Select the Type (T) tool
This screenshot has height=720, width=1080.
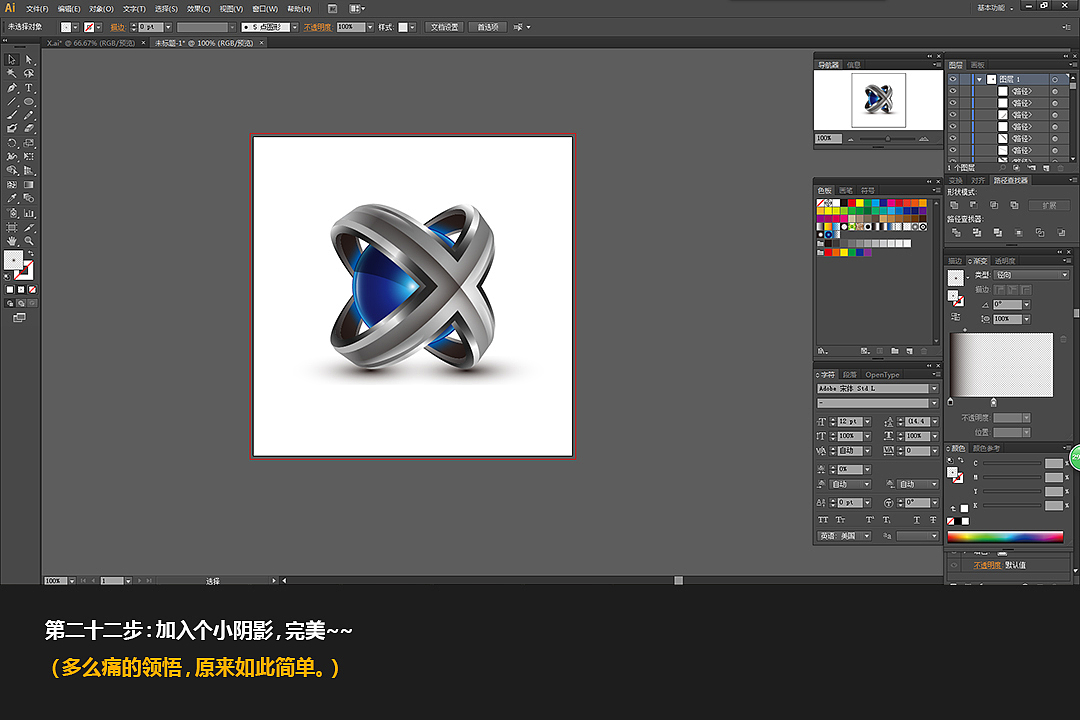click(29, 88)
